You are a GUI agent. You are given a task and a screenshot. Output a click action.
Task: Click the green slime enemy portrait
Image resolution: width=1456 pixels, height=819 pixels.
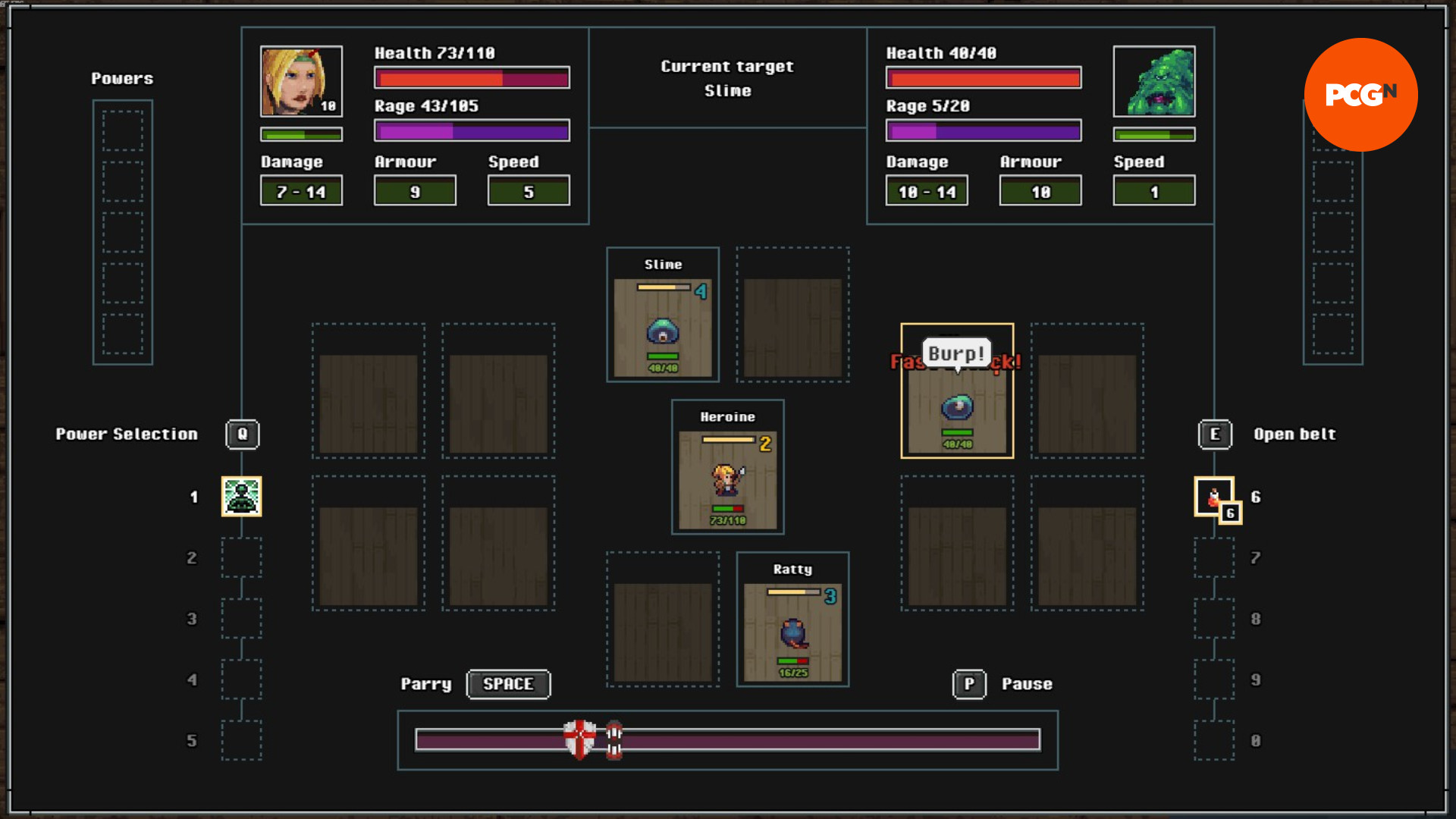[x=1153, y=81]
